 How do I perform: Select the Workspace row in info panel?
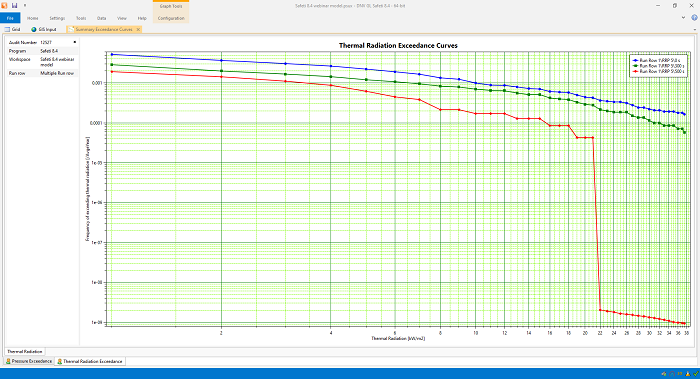[43, 62]
